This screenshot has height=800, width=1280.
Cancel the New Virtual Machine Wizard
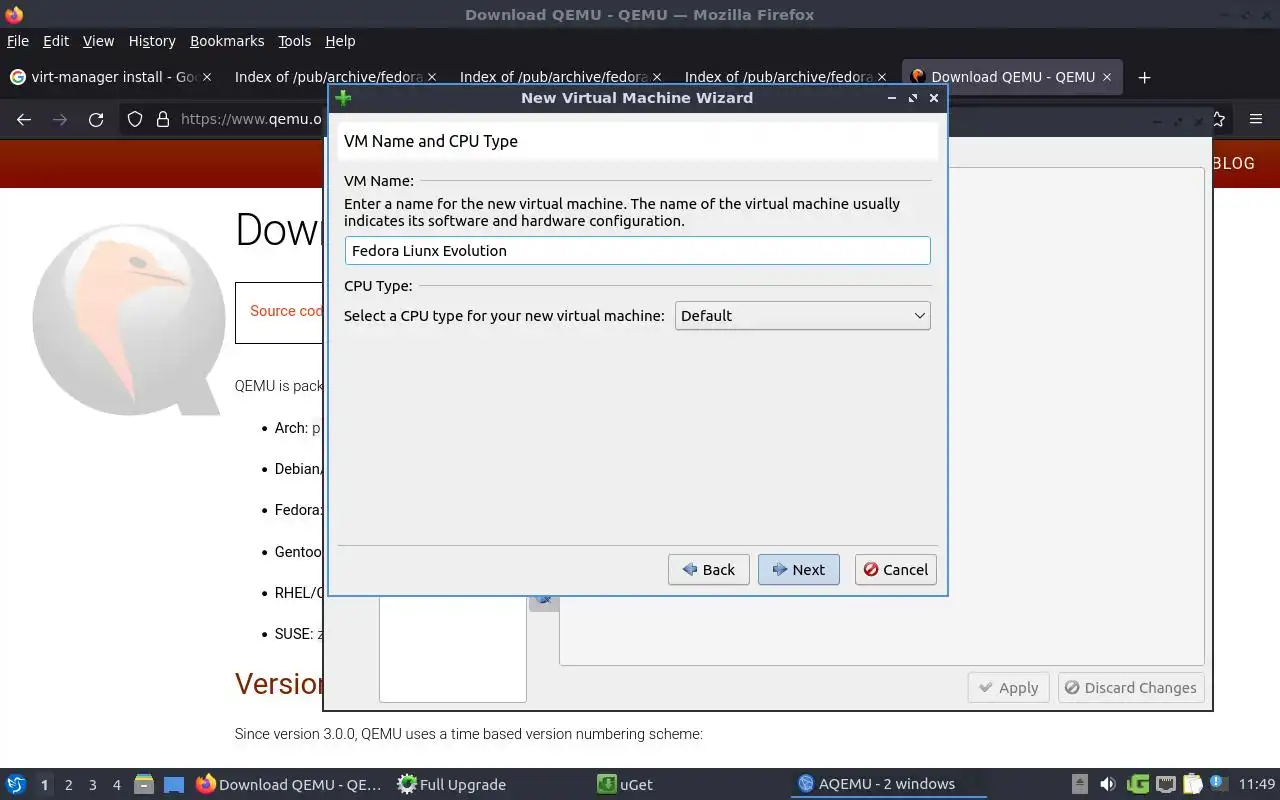(x=896, y=570)
